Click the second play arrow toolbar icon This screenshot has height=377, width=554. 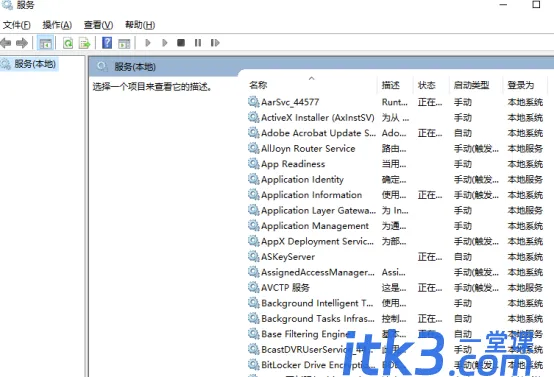pos(165,43)
